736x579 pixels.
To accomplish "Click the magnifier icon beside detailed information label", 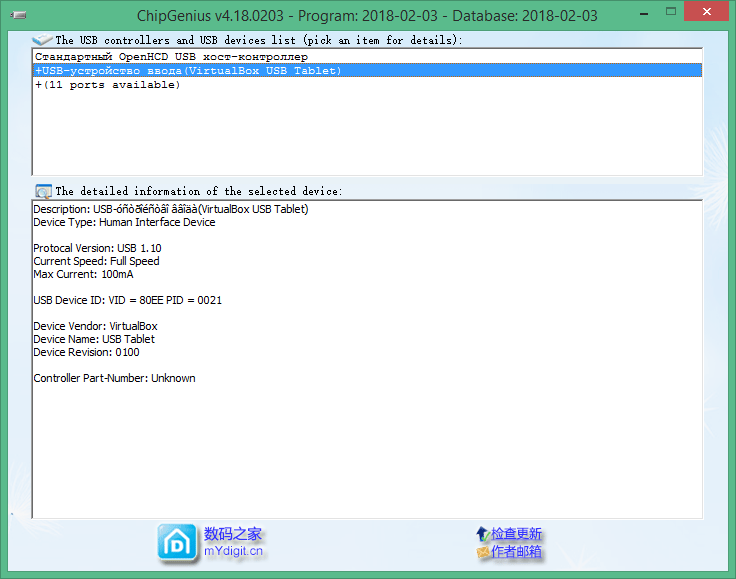I will [x=43, y=191].
